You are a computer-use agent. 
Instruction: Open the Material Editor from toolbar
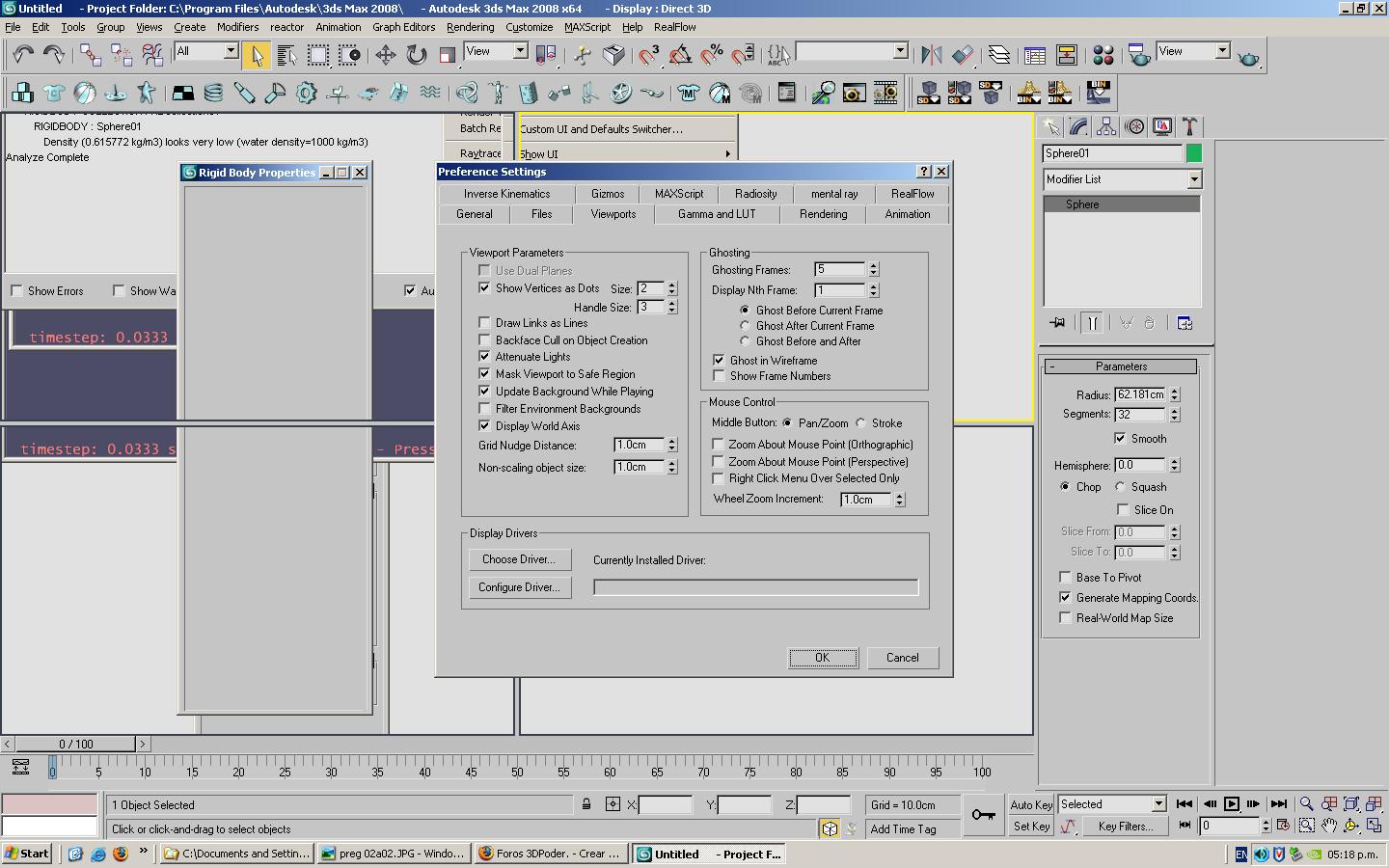point(1103,55)
